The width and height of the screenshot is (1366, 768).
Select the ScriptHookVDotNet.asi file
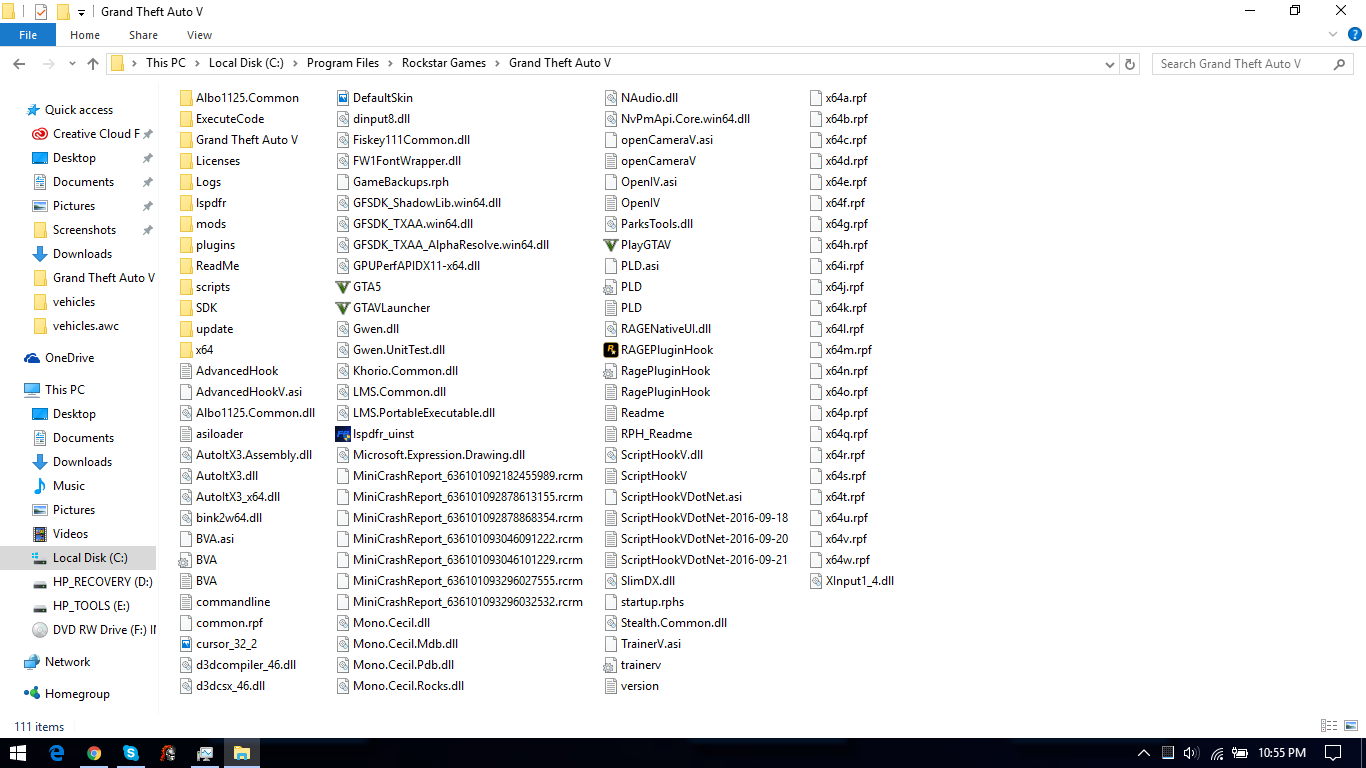tap(674, 497)
